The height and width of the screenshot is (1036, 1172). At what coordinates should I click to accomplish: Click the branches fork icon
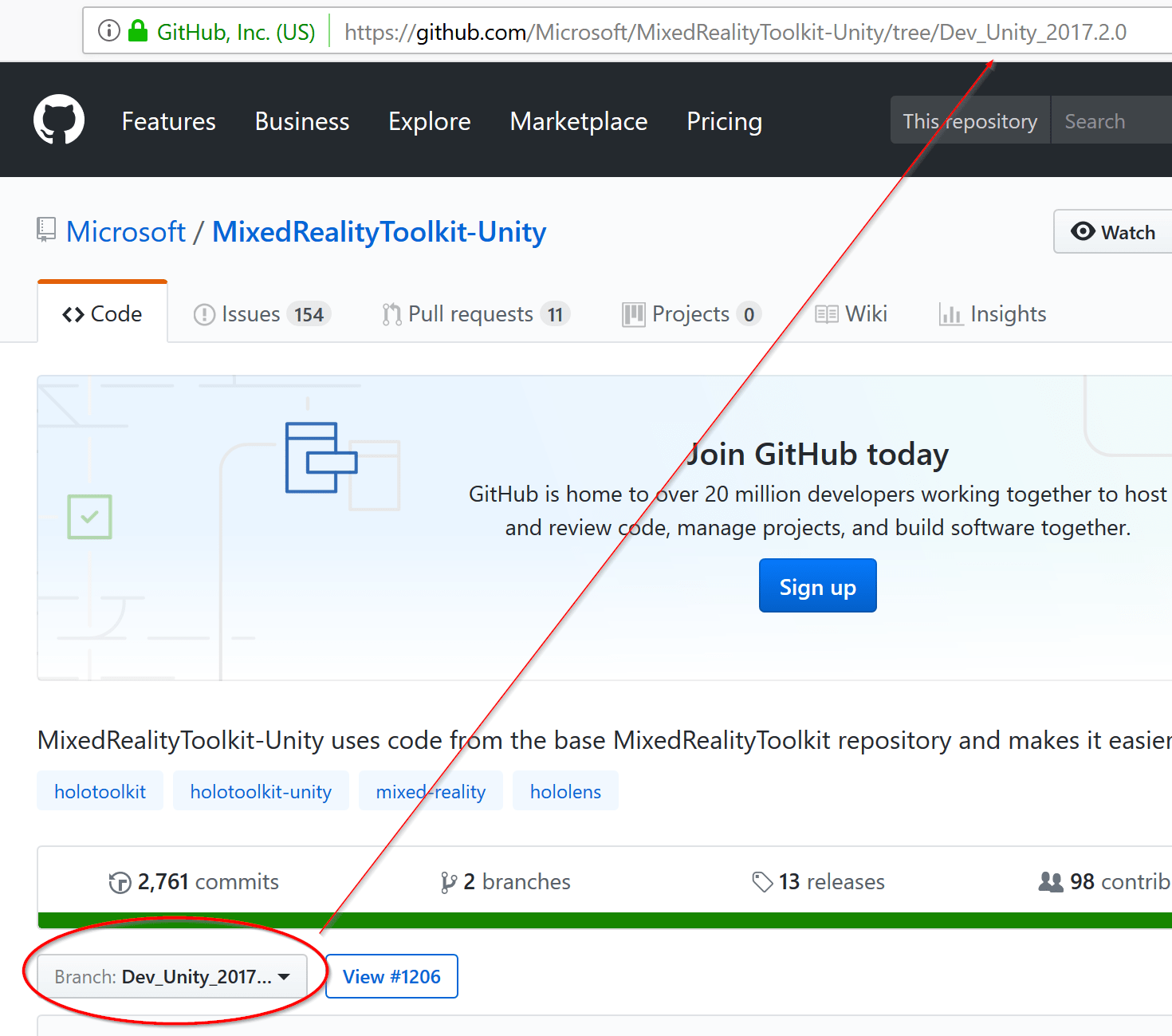(448, 882)
